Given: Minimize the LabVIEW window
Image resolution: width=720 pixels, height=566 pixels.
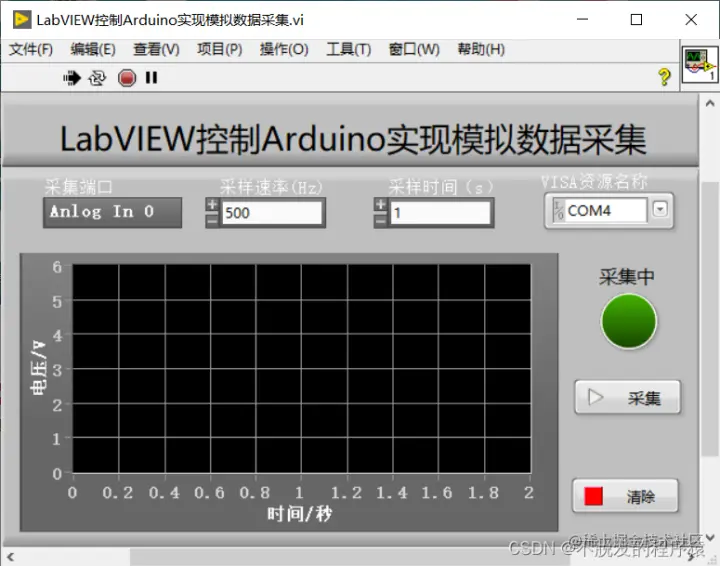Looking at the screenshot, I should (x=582, y=19).
